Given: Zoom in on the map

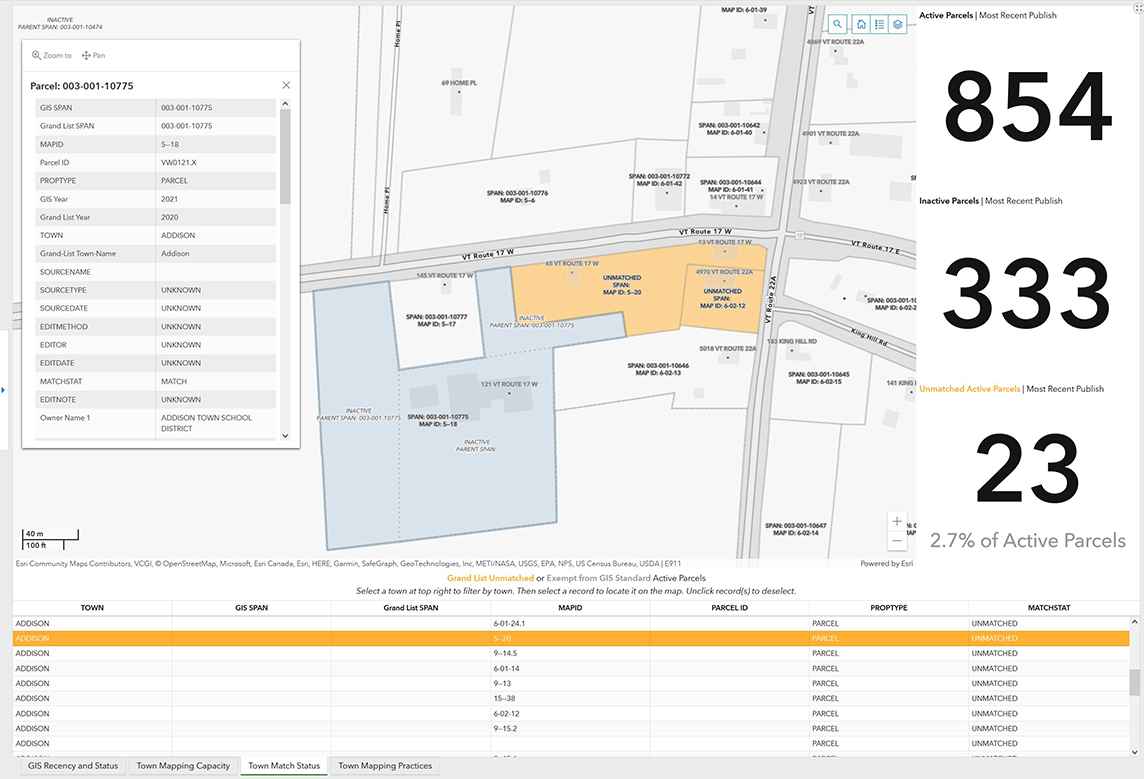Looking at the screenshot, I should click(x=897, y=522).
